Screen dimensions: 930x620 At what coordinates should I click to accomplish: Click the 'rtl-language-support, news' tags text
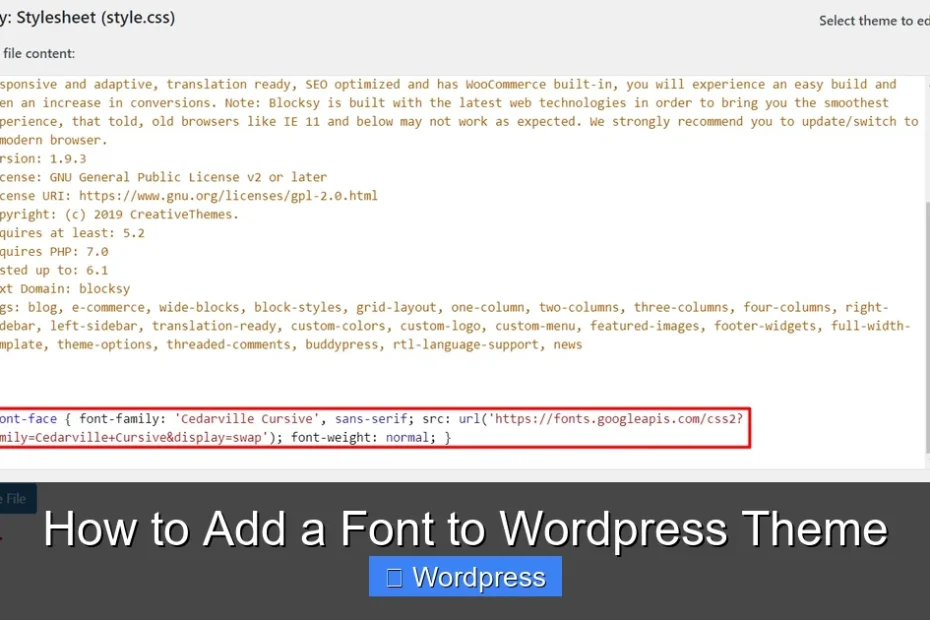pos(487,345)
